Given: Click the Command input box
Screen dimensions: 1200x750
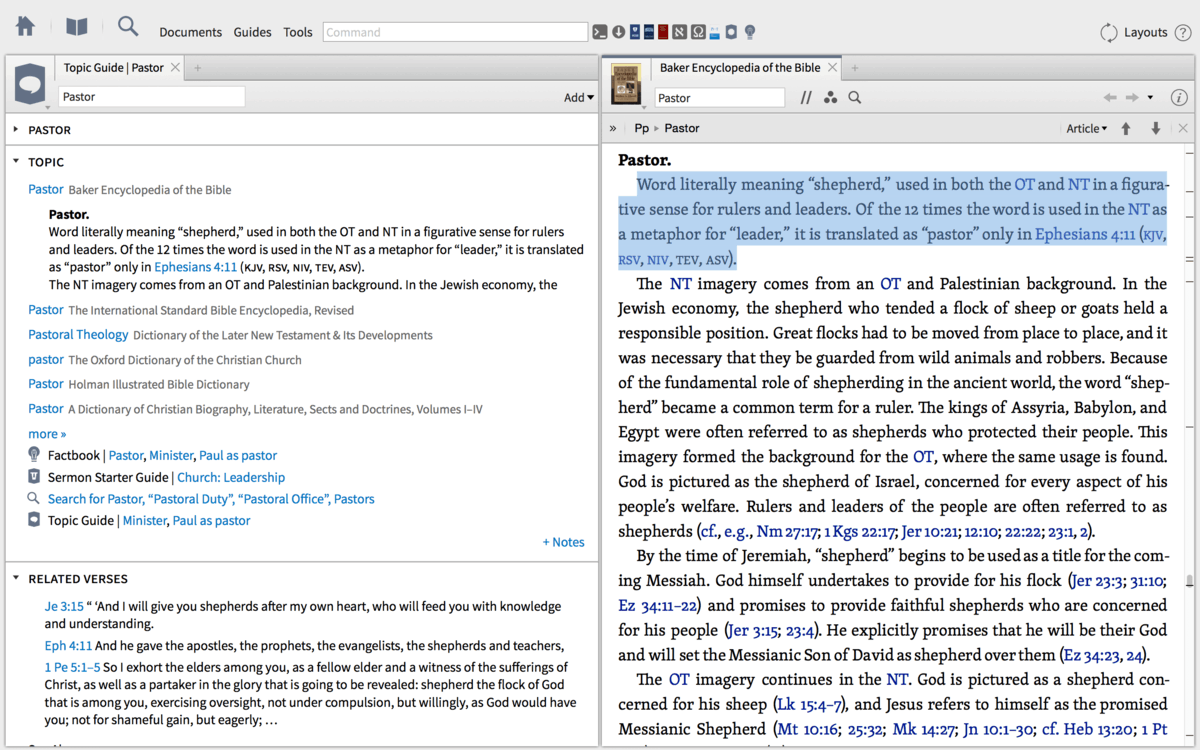Looking at the screenshot, I should 455,32.
